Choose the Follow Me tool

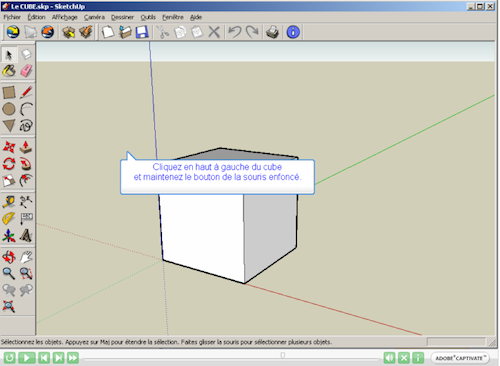point(26,164)
